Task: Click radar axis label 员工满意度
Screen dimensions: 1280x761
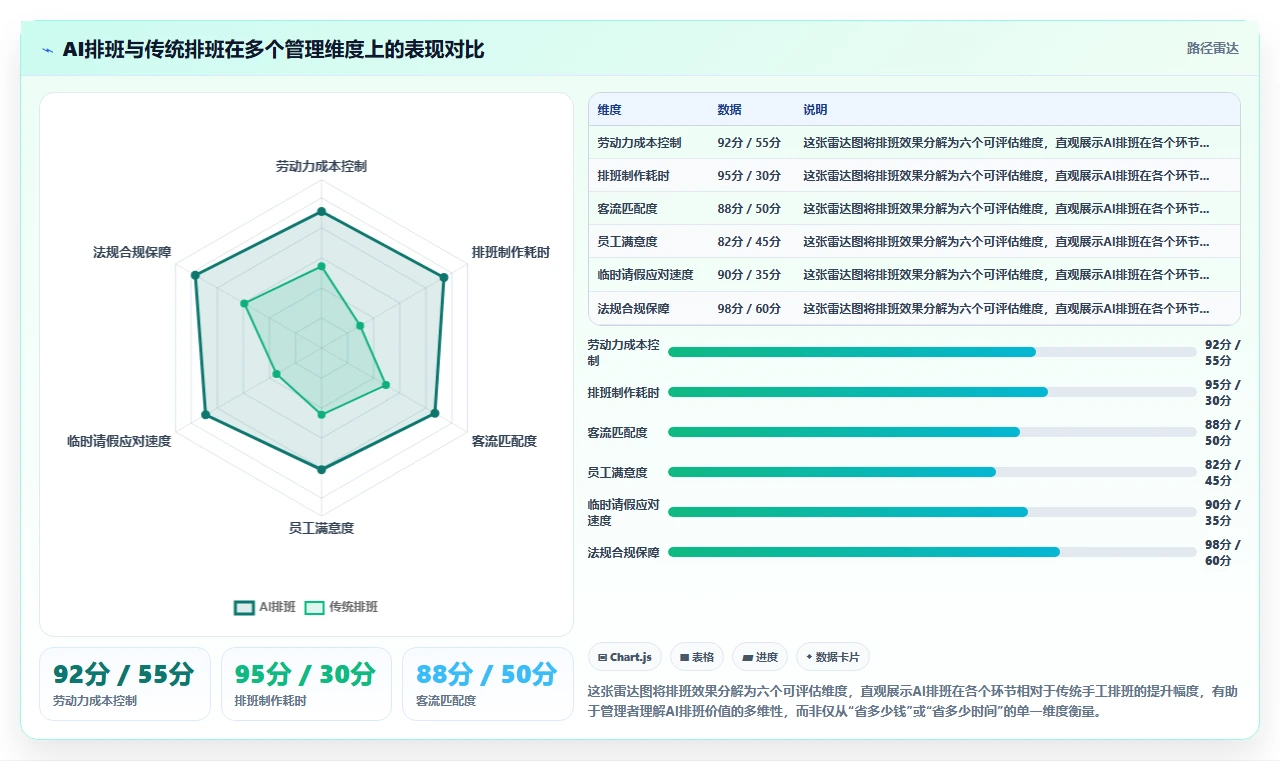Action: [321, 527]
